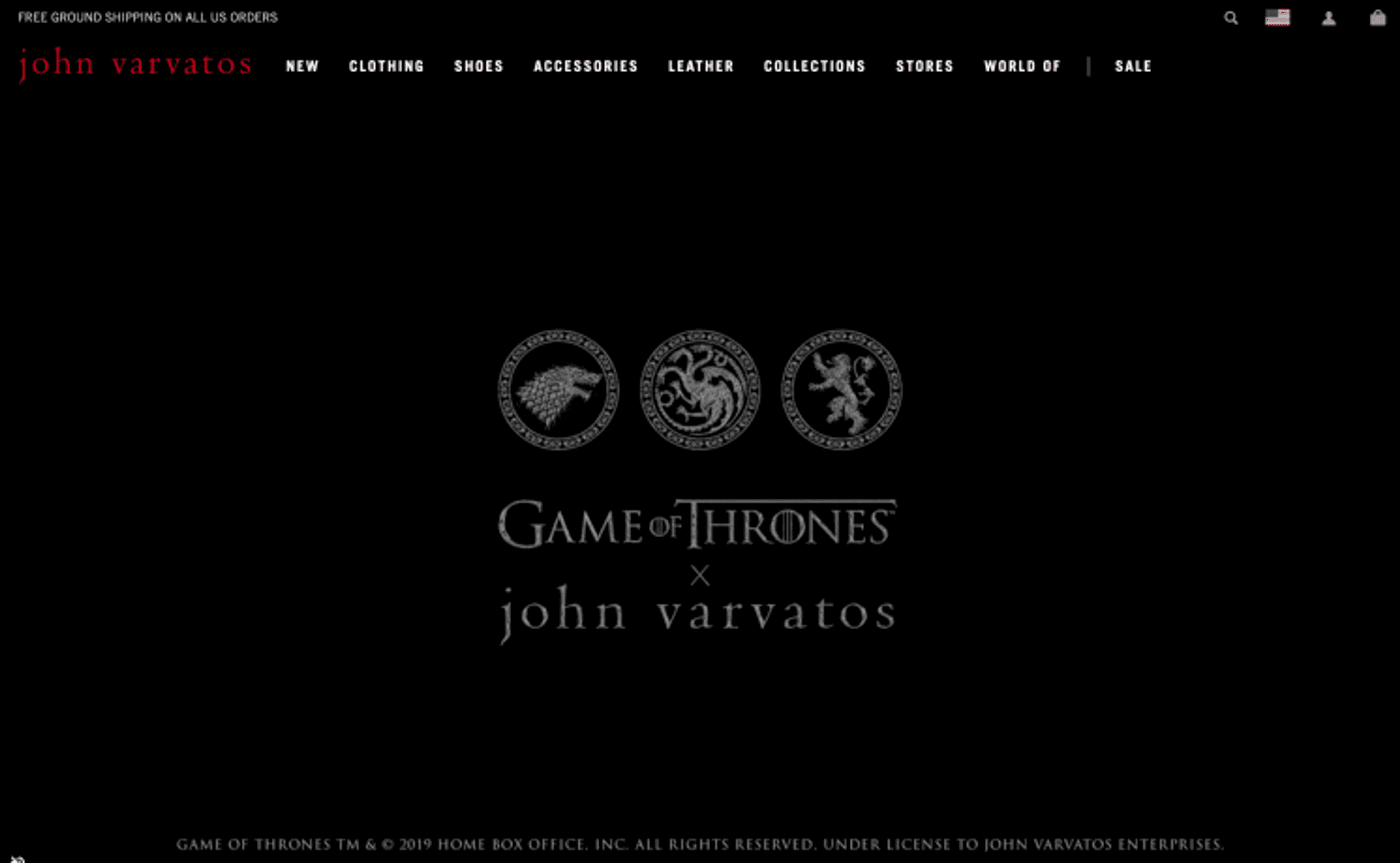The image size is (1400, 863).
Task: Change country via the US flag icon
Action: point(1277,18)
